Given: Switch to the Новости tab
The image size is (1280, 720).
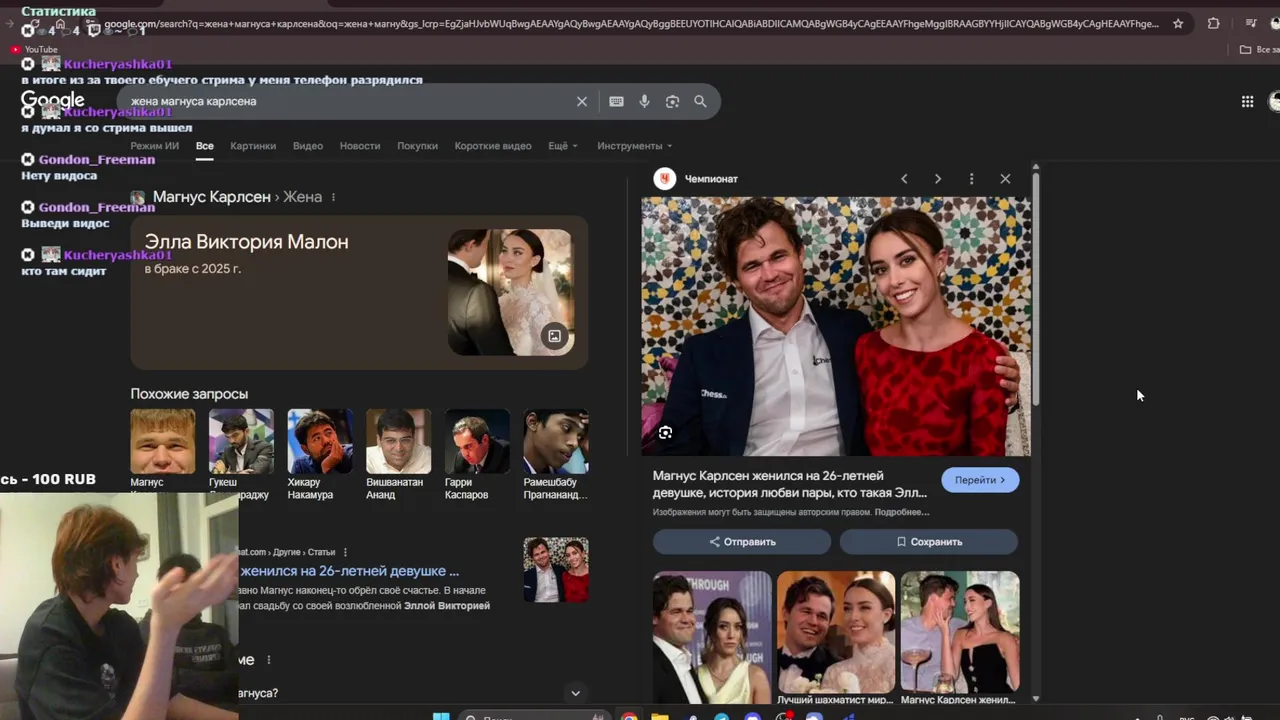Looking at the screenshot, I should click(360, 146).
